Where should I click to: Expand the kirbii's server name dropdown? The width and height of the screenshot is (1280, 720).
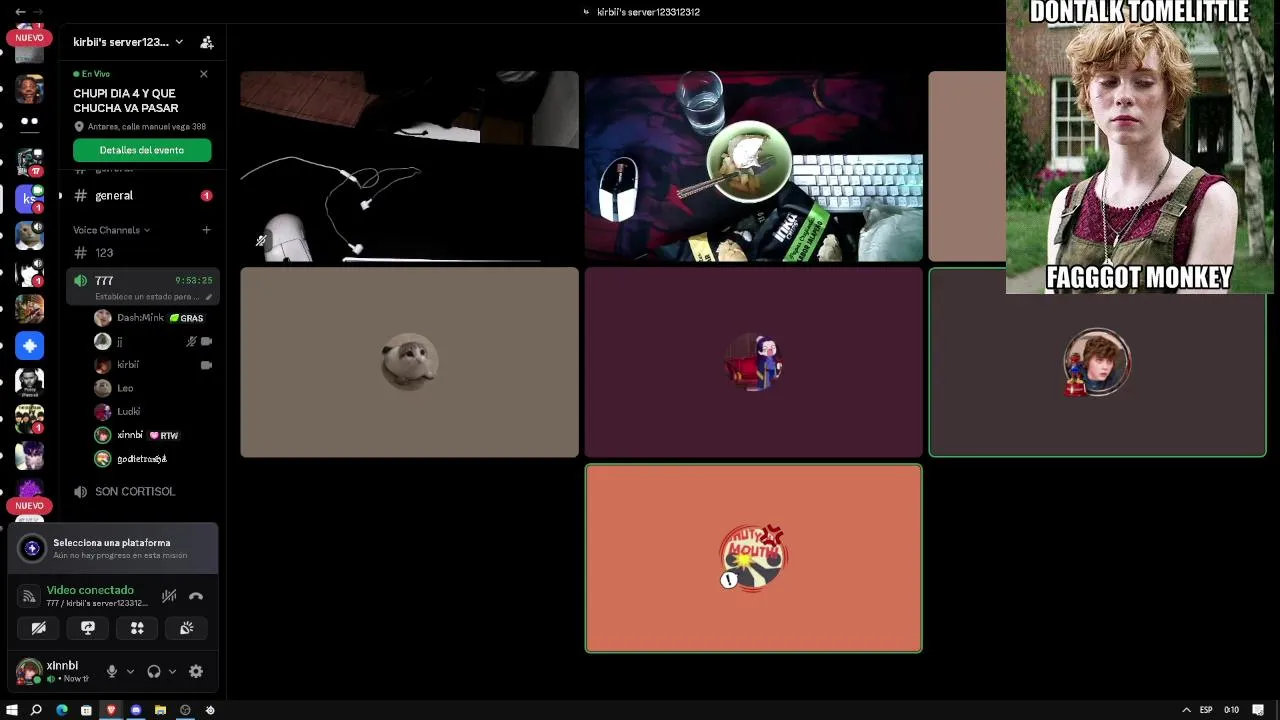coord(179,42)
